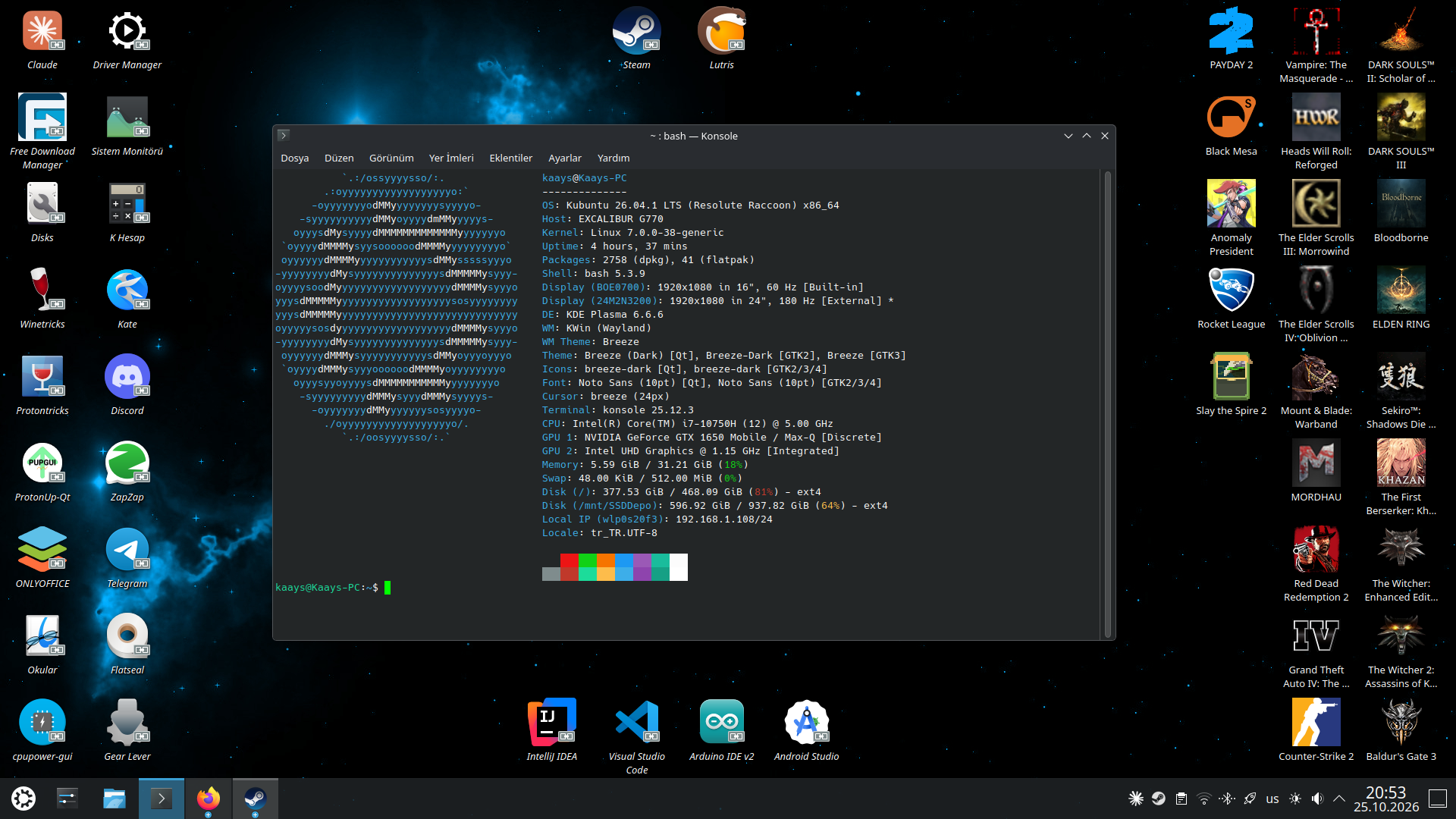Open the Steam desktop shortcut
Screen dimensions: 1456x819
pyautogui.click(x=636, y=32)
